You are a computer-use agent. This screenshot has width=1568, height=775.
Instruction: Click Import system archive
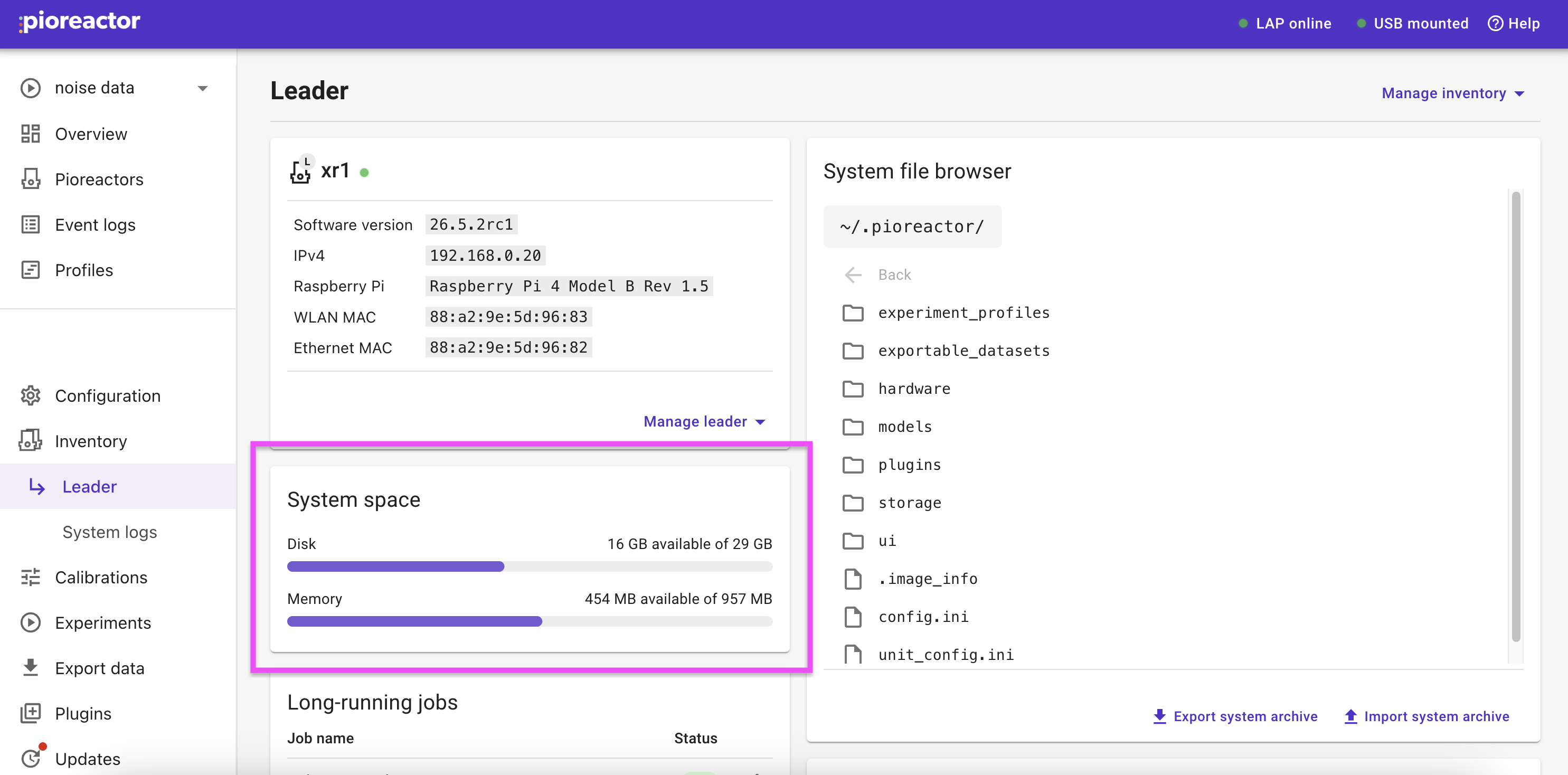coord(1427,716)
